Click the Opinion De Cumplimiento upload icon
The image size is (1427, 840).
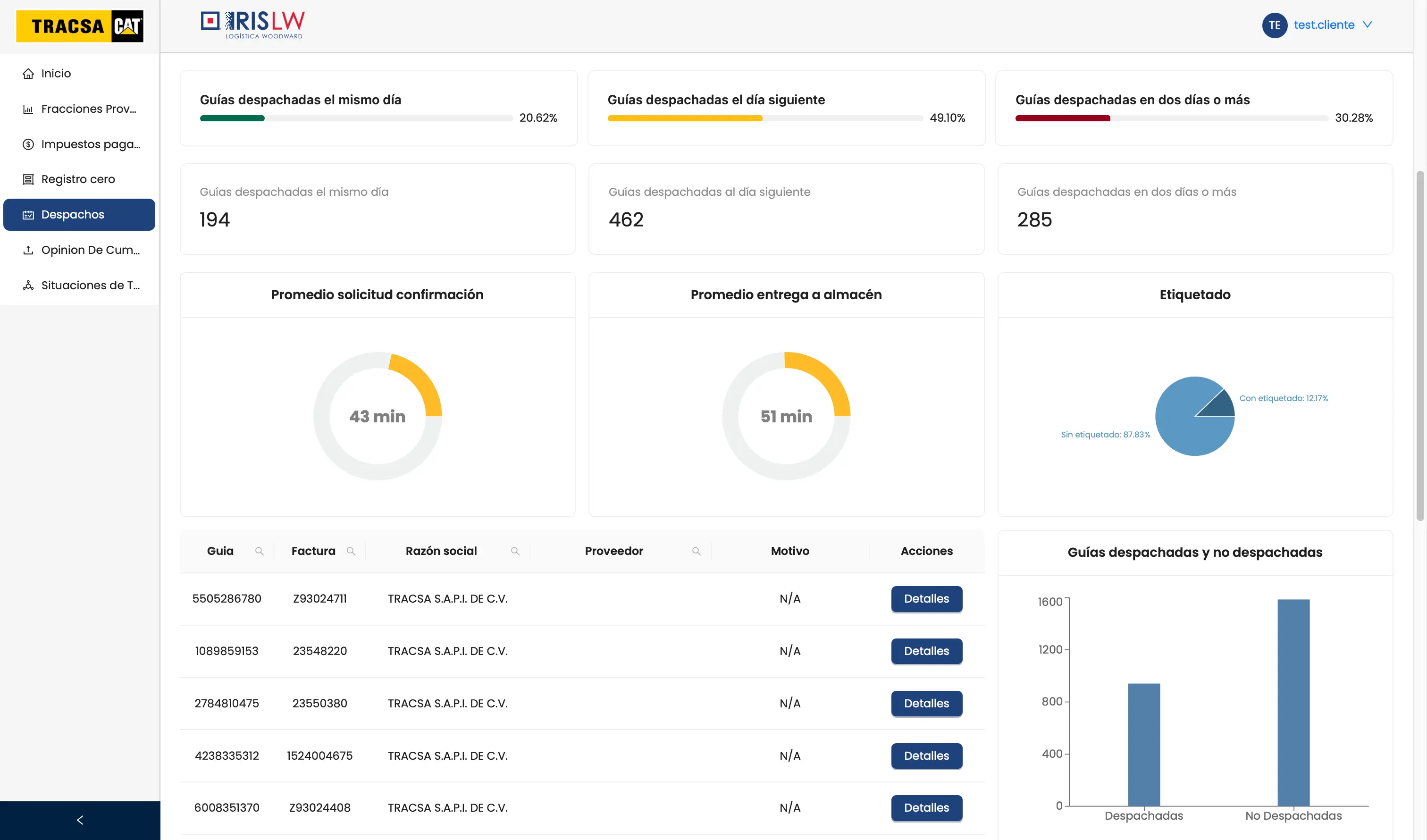tap(28, 250)
